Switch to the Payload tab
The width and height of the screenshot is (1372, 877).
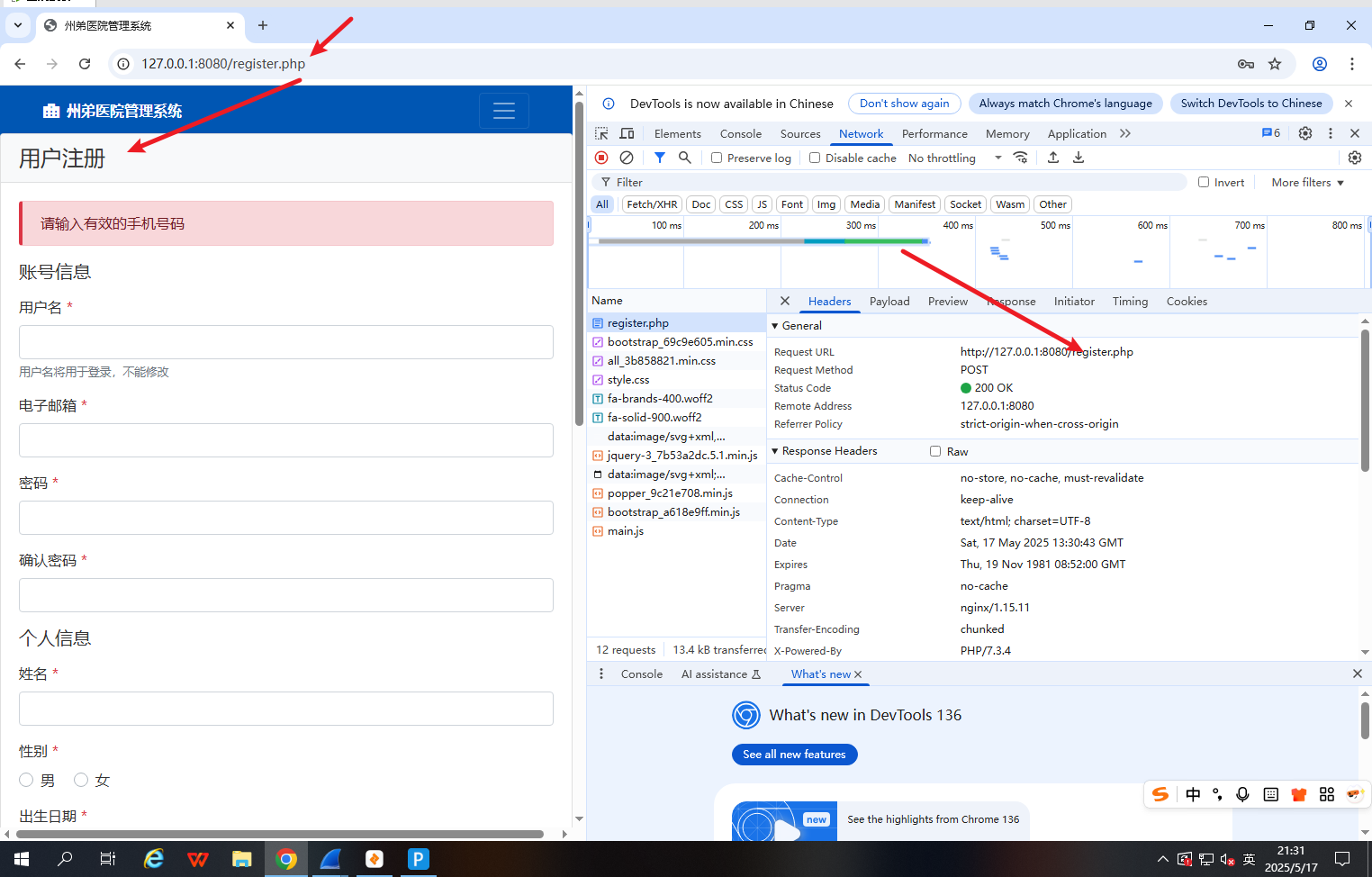coord(889,301)
